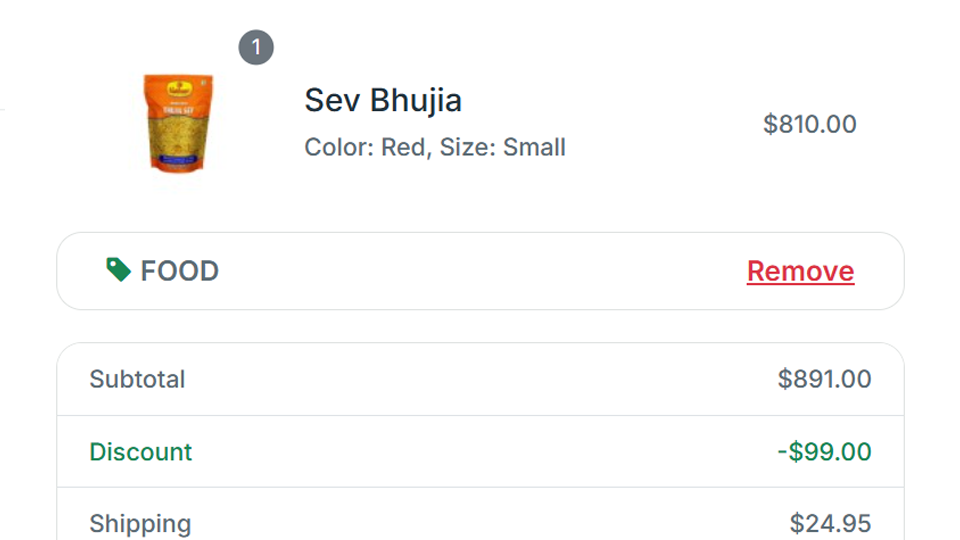The image size is (960, 540).
Task: Click the empty middle of the Subtotal row
Action: (x=480, y=379)
